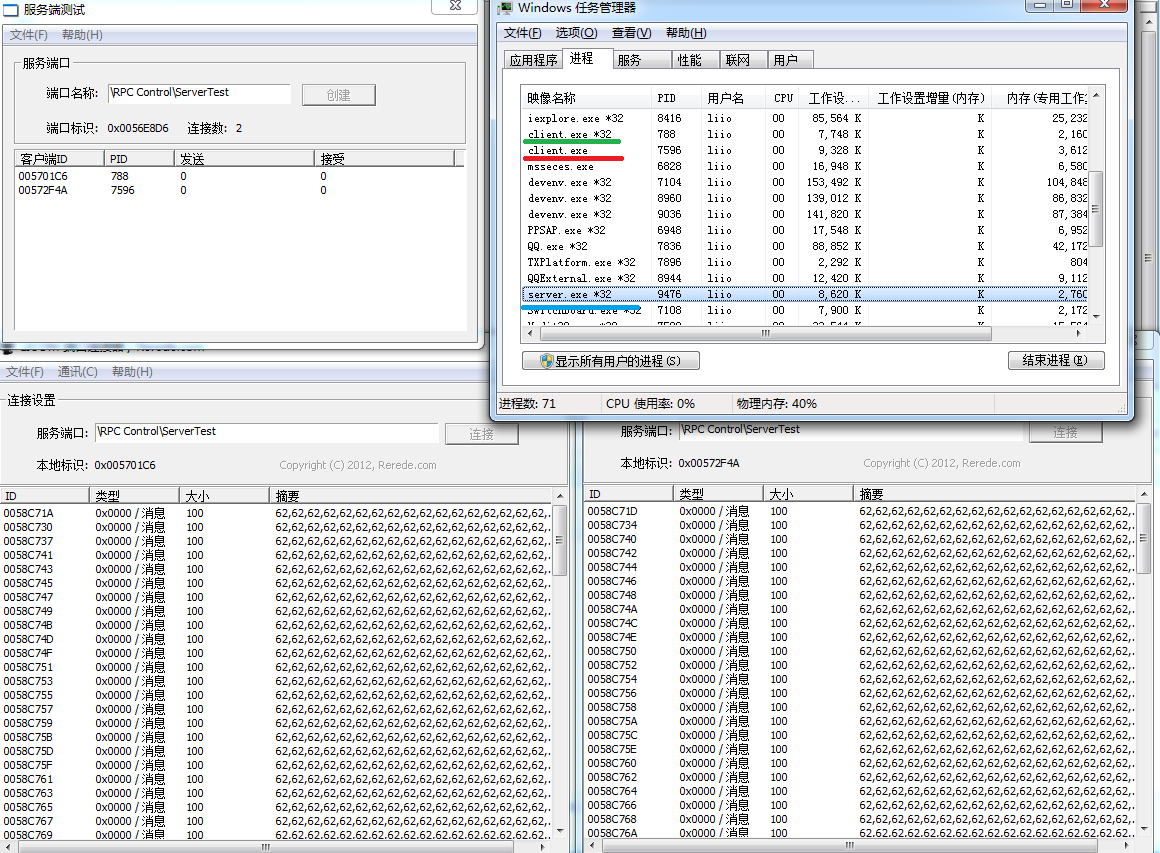Click the disabled 创建 button
The height and width of the screenshot is (853, 1160).
pyautogui.click(x=339, y=95)
